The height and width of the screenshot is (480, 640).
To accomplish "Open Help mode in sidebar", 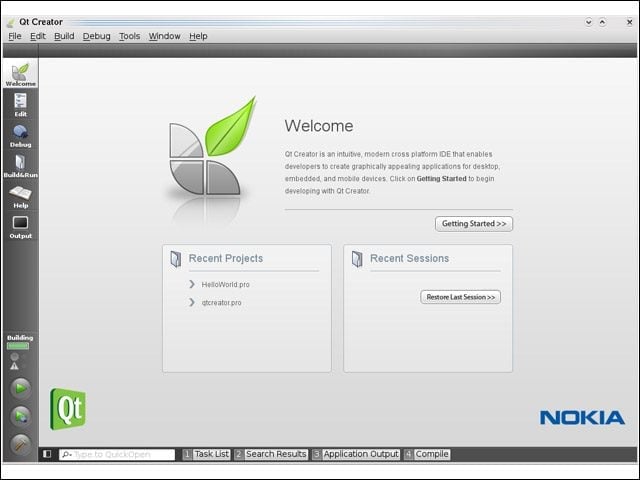I will (20, 197).
